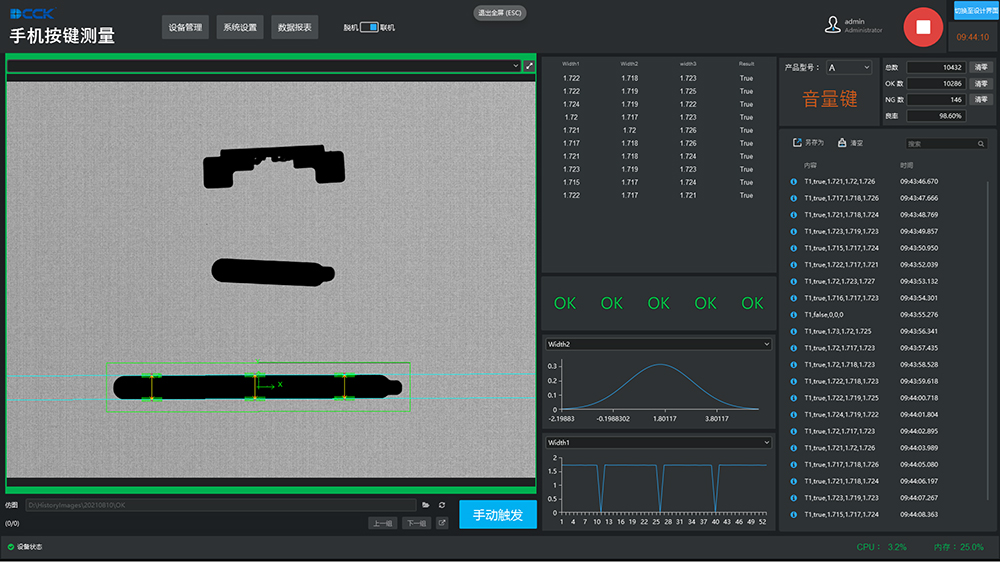This screenshot has height=562, width=1000.
Task: Click the admin user avatar icon
Action: point(831,26)
